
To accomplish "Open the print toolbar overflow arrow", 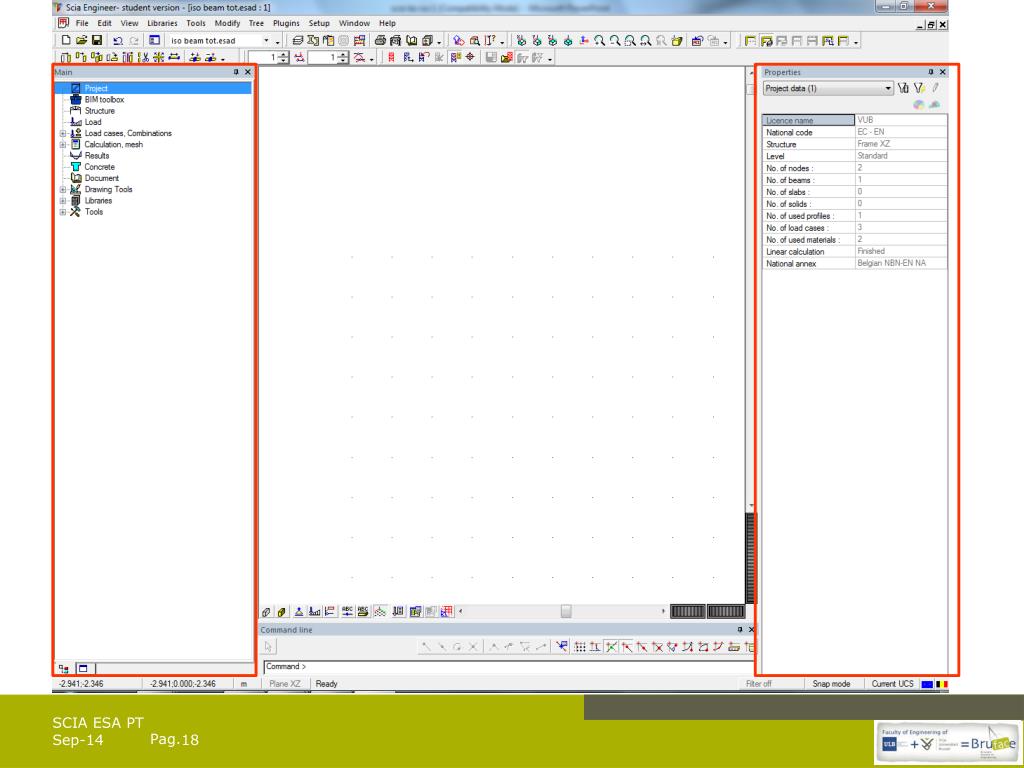I will [439, 42].
